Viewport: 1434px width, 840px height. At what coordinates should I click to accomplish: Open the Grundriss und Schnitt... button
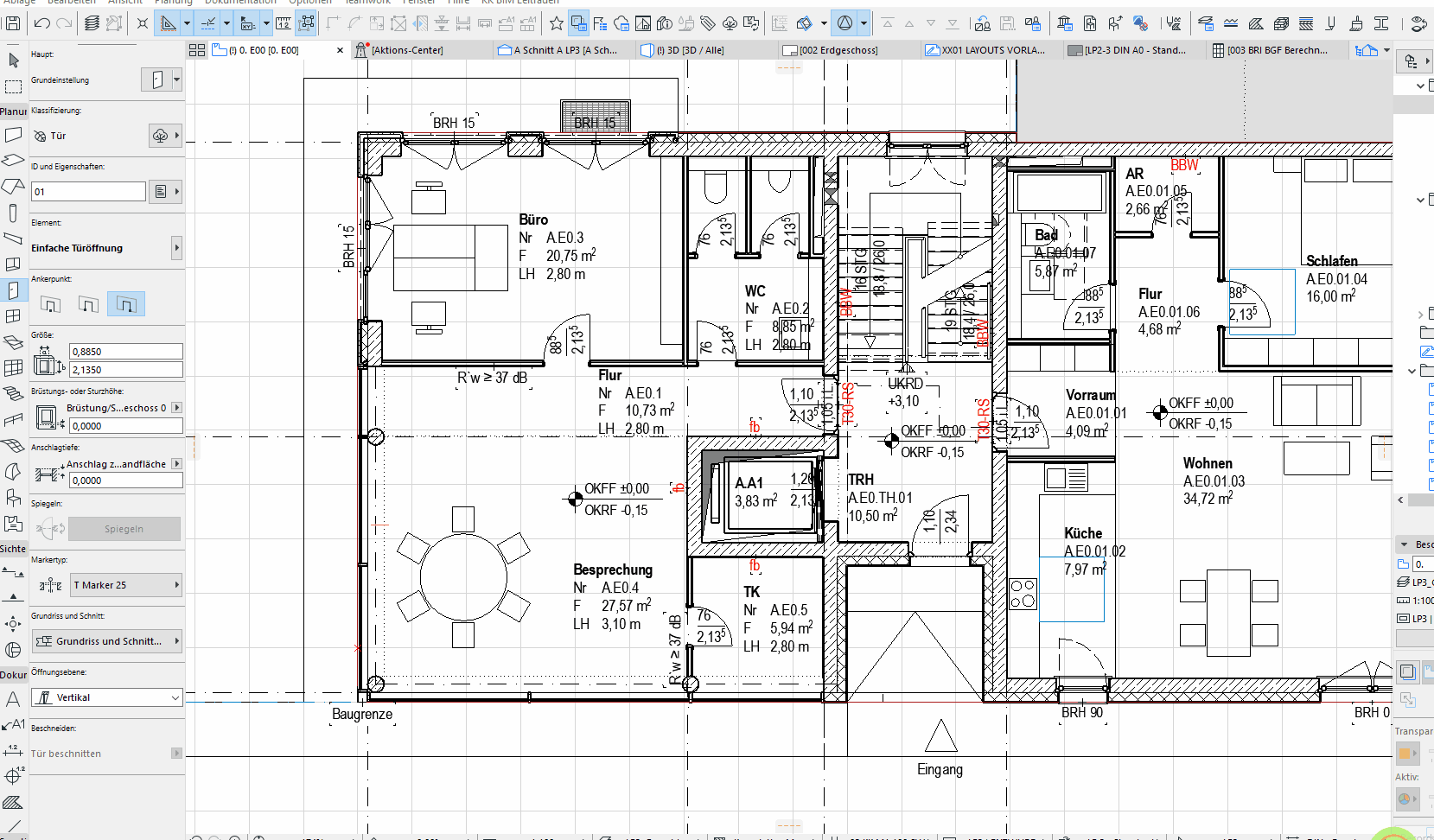[x=107, y=641]
